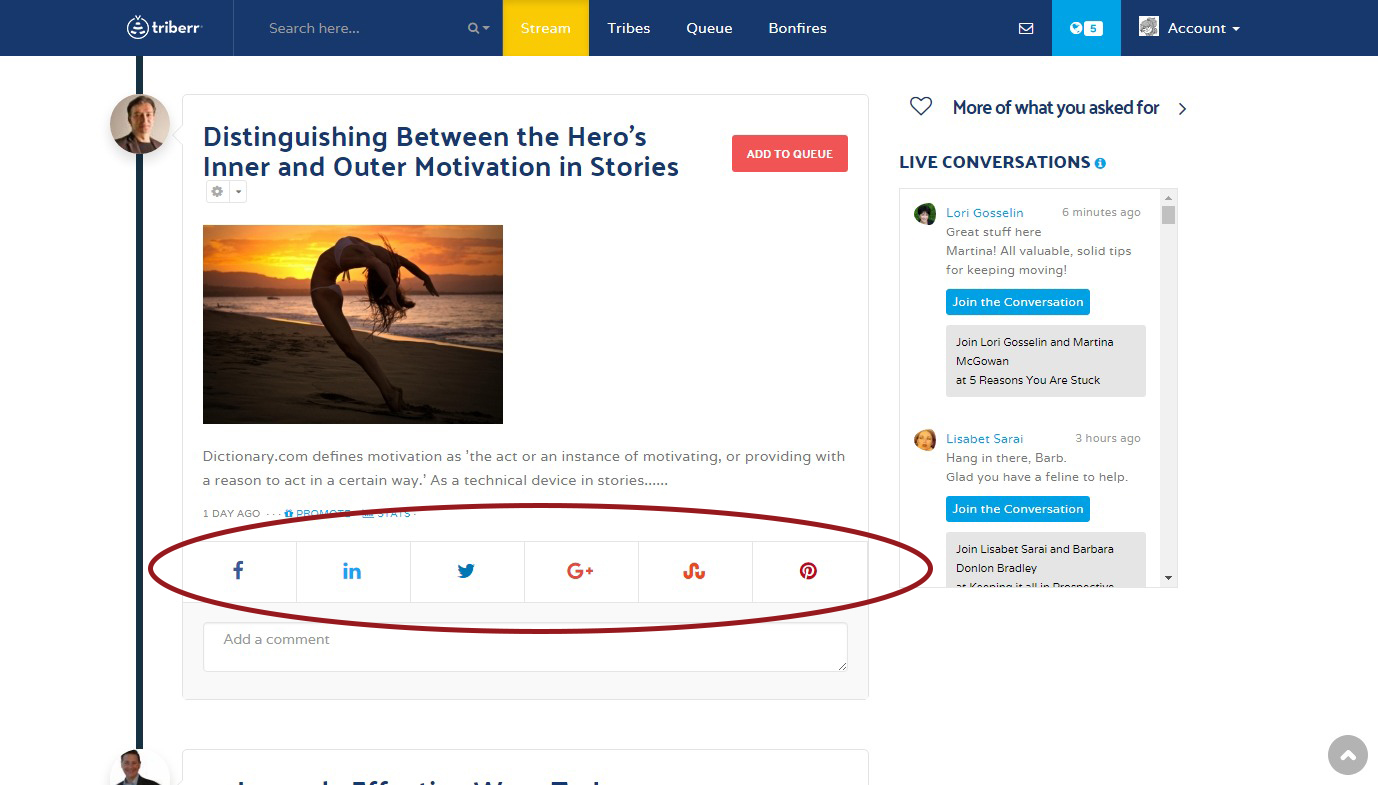This screenshot has width=1378, height=785.
Task: Join the Conversation with Lori Gosselin
Action: point(1017,302)
